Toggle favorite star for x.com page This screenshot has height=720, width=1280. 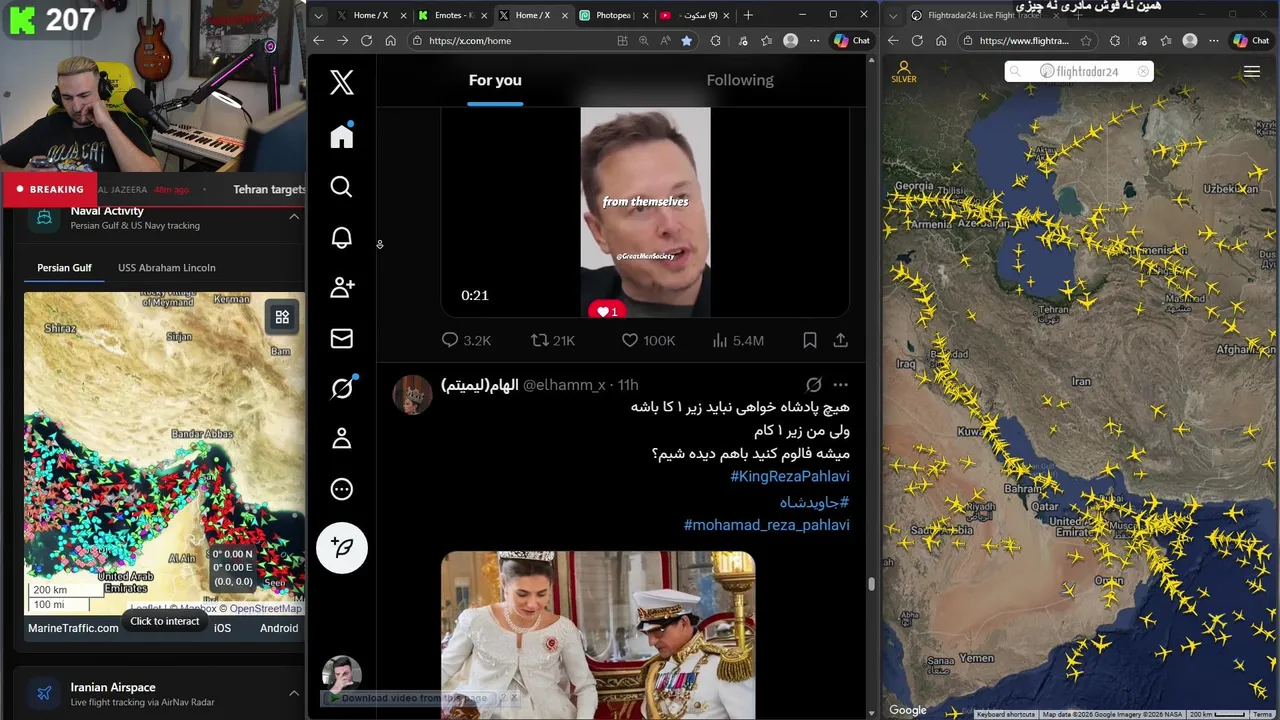point(686,41)
